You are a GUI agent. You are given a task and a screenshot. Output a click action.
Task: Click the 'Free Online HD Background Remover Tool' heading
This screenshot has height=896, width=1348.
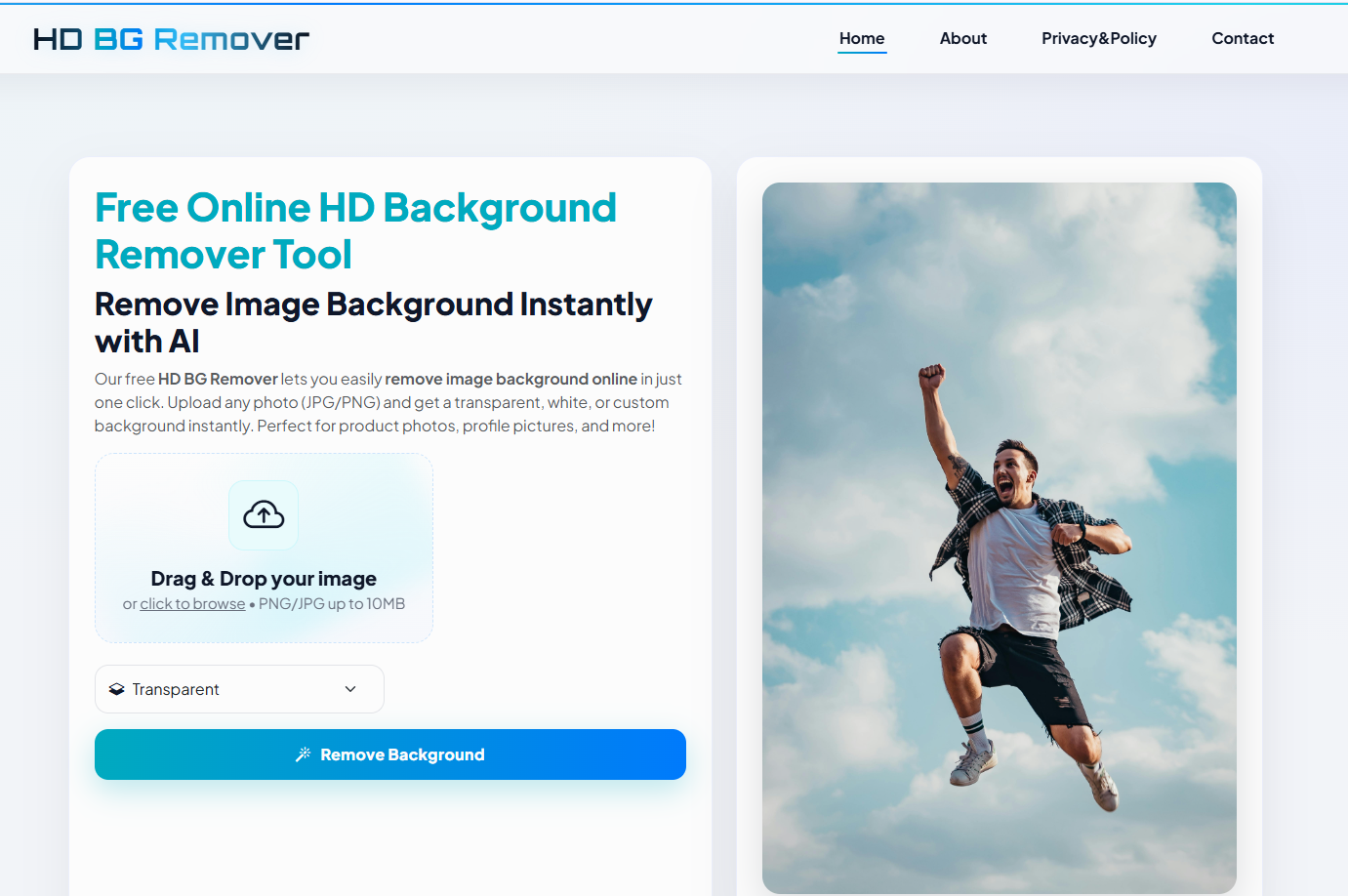coord(355,231)
